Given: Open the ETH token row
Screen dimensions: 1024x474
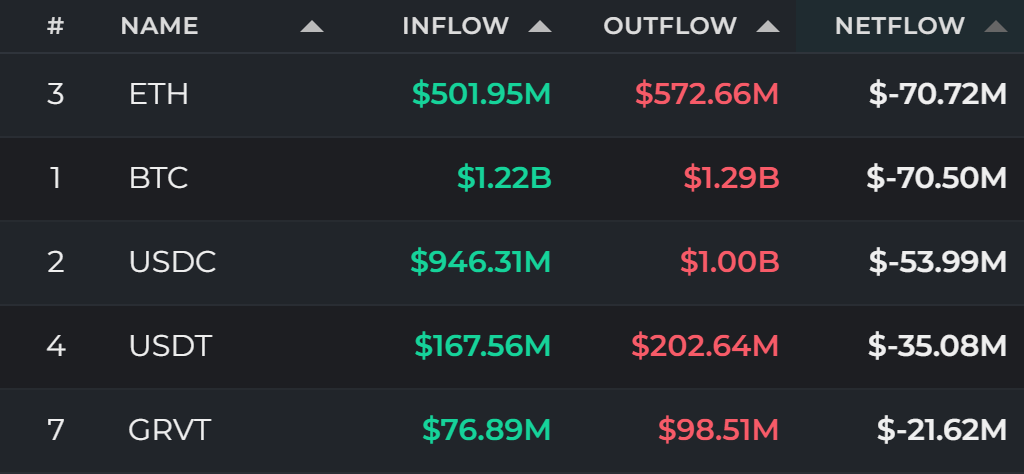Looking at the screenshot, I should pyautogui.click(x=512, y=95).
